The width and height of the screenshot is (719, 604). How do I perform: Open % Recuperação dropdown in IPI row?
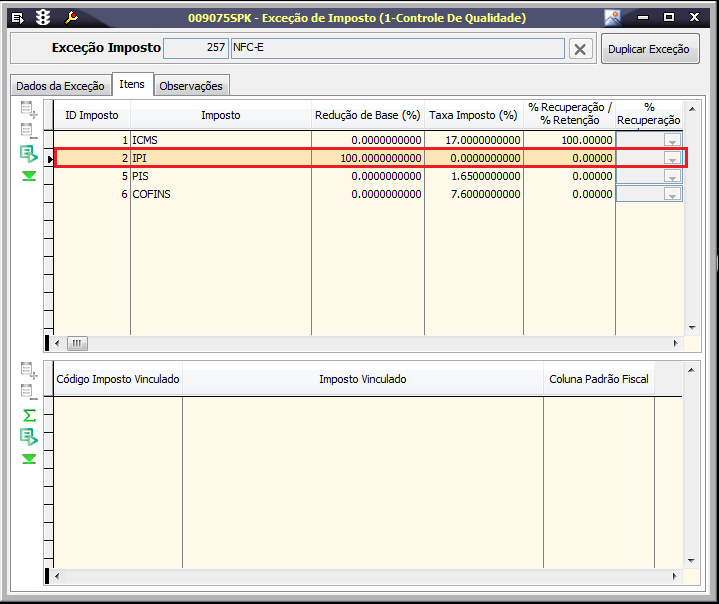[x=672, y=158]
